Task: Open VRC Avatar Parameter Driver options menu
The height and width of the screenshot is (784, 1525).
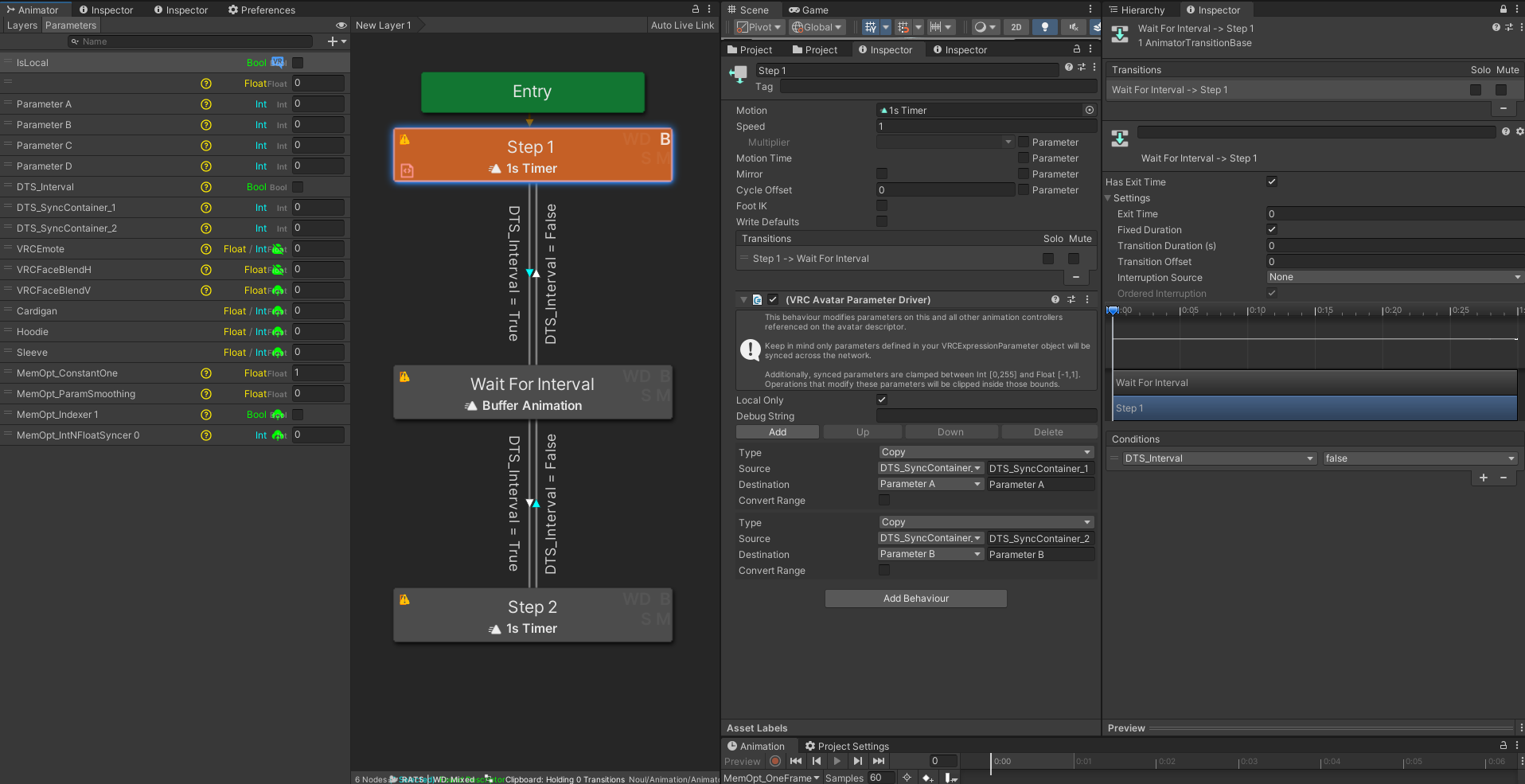Action: tap(1087, 299)
